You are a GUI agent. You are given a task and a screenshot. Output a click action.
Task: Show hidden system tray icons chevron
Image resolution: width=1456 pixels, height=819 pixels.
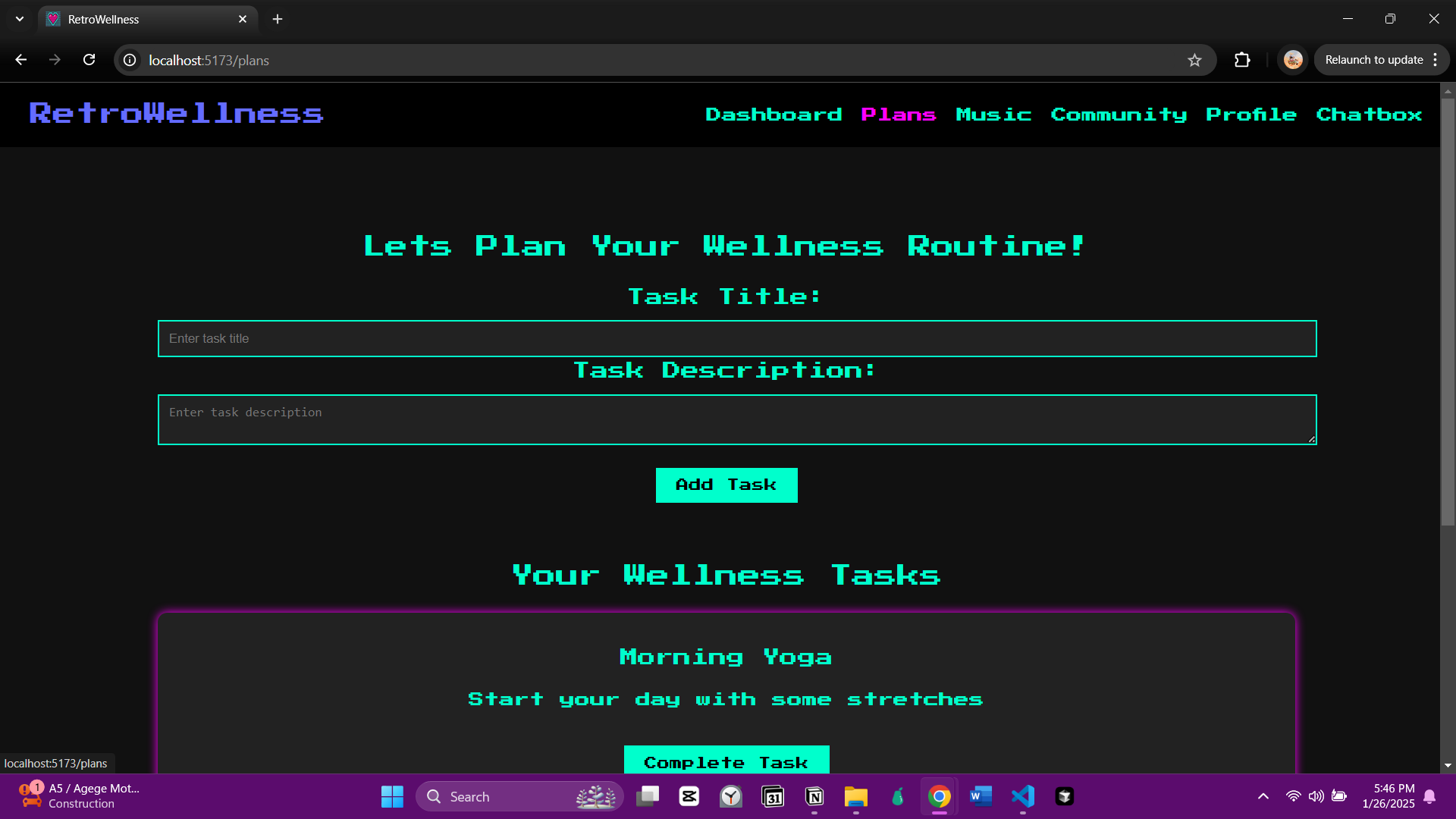click(1263, 796)
